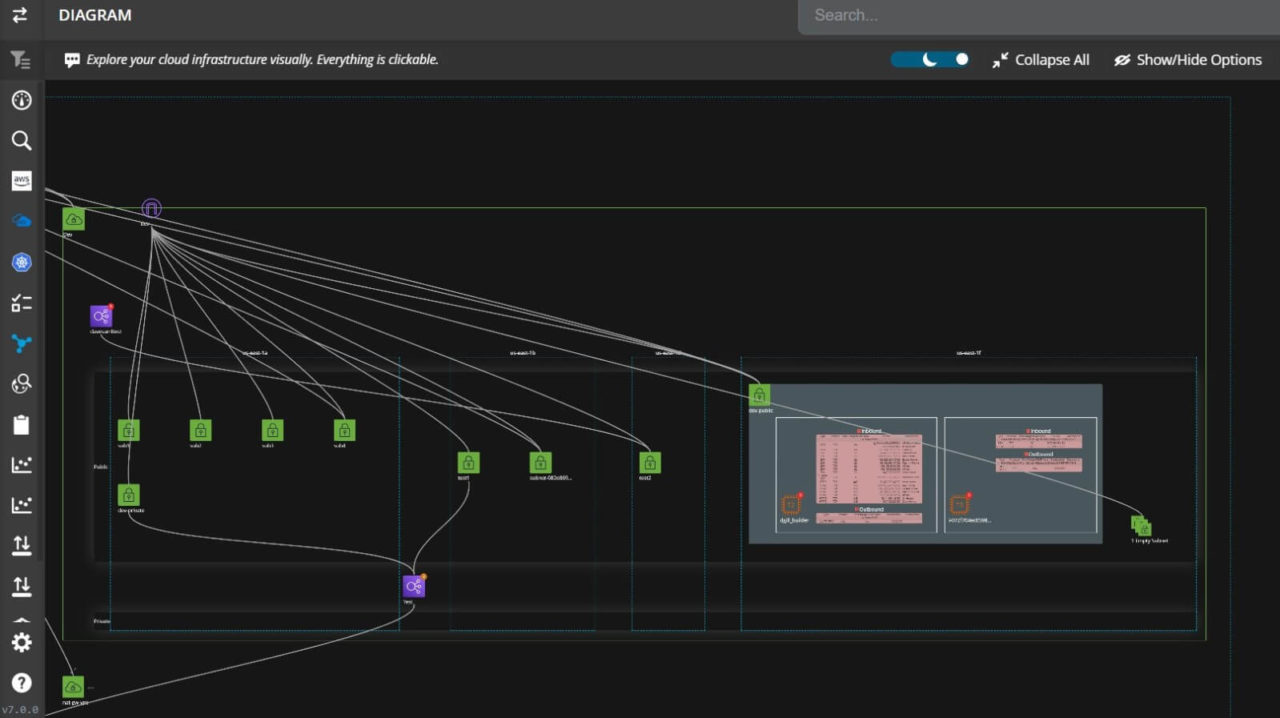
Task: Open the filter icon near the top of the sidebar
Action: tap(21, 59)
